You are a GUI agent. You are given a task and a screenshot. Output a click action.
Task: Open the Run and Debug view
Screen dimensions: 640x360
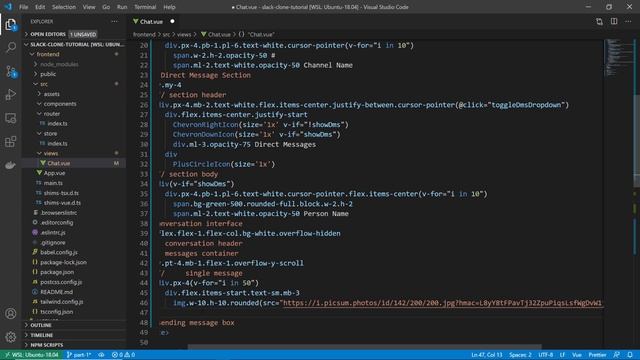pos(11,95)
